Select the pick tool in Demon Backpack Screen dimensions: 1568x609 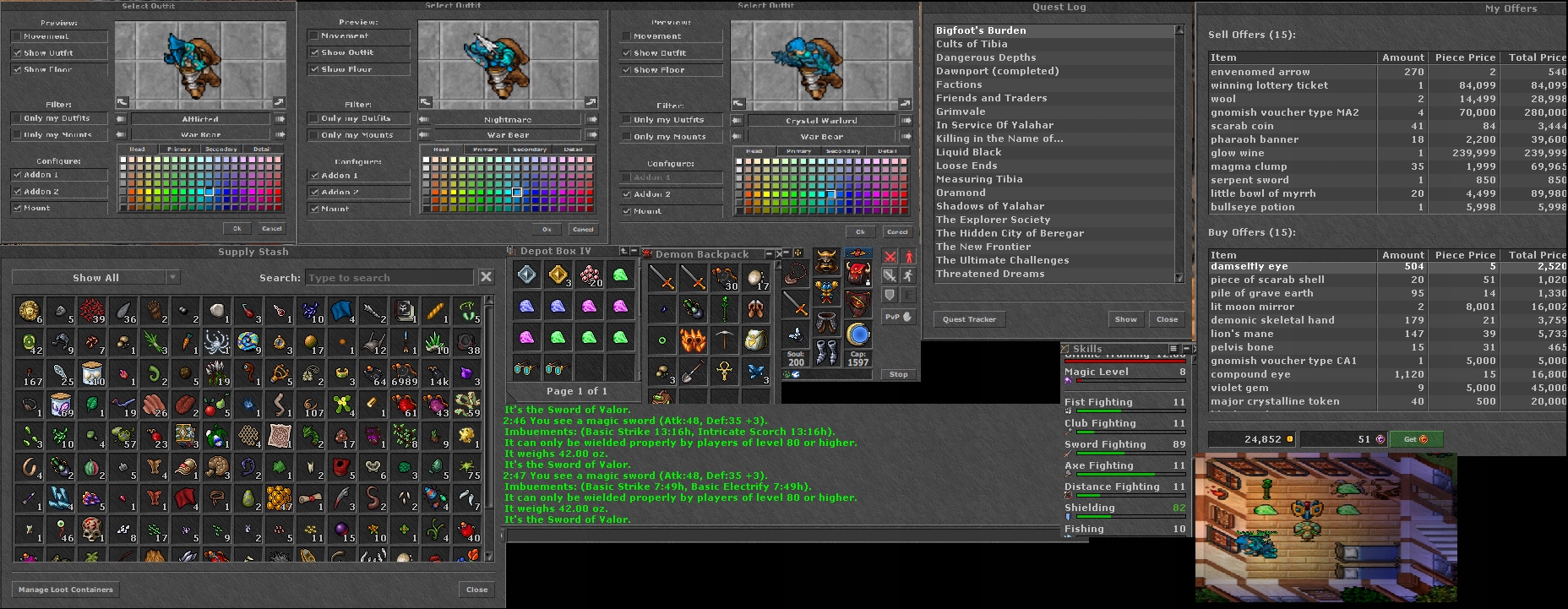pos(724,340)
